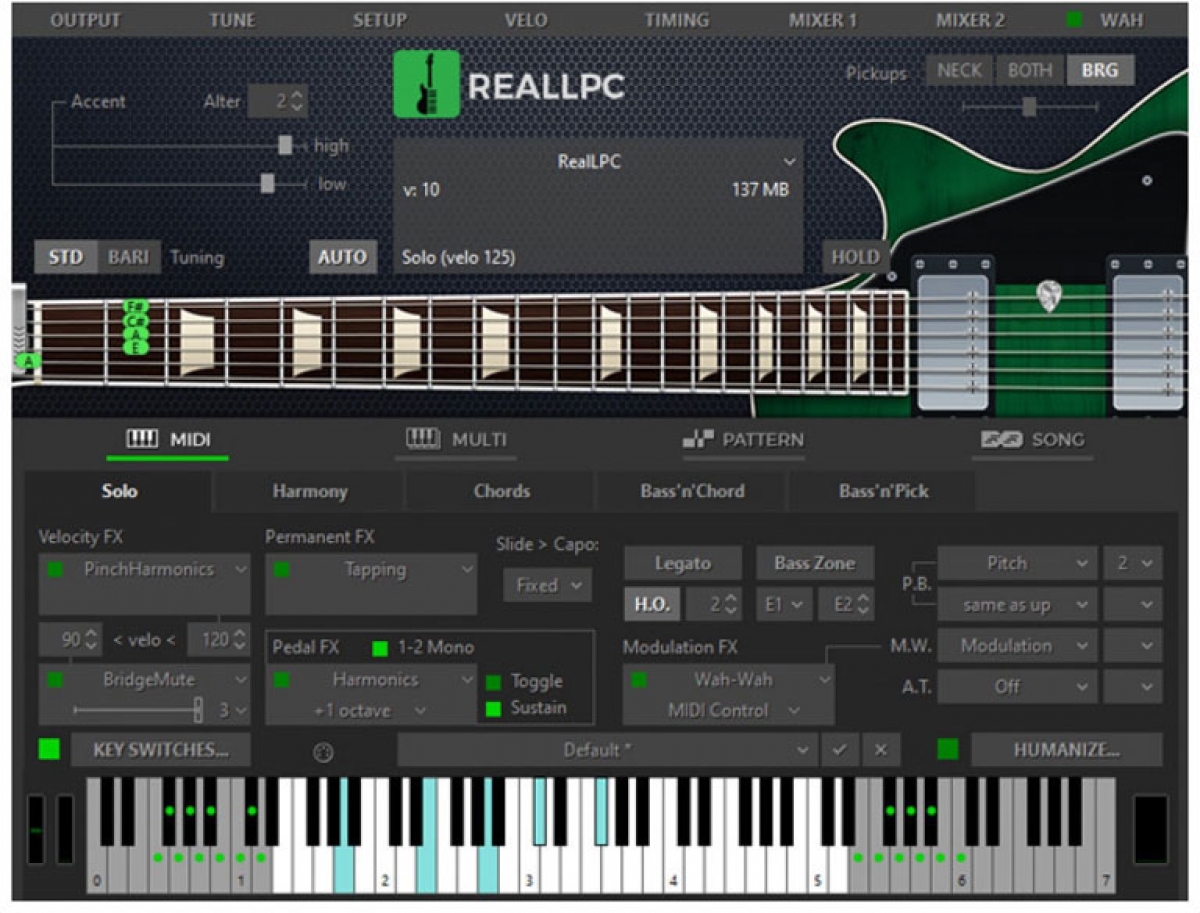The height and width of the screenshot is (913, 1200).
Task: Click the round icon left of Default preset
Action: pyautogui.click(x=323, y=751)
